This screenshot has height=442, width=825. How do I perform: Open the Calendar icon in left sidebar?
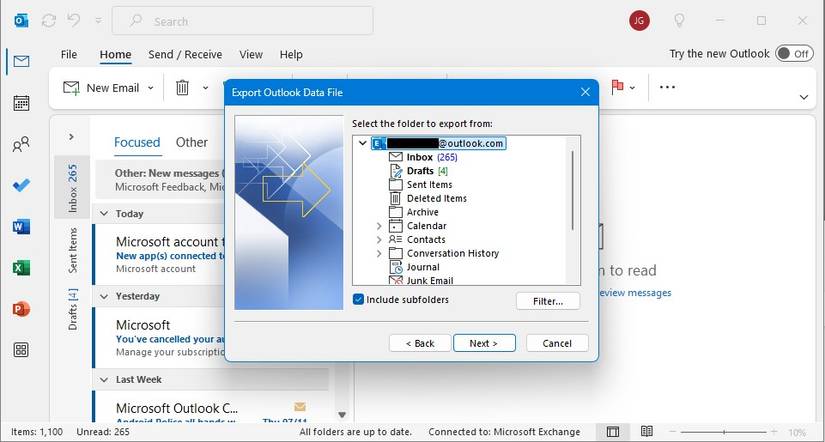21,103
